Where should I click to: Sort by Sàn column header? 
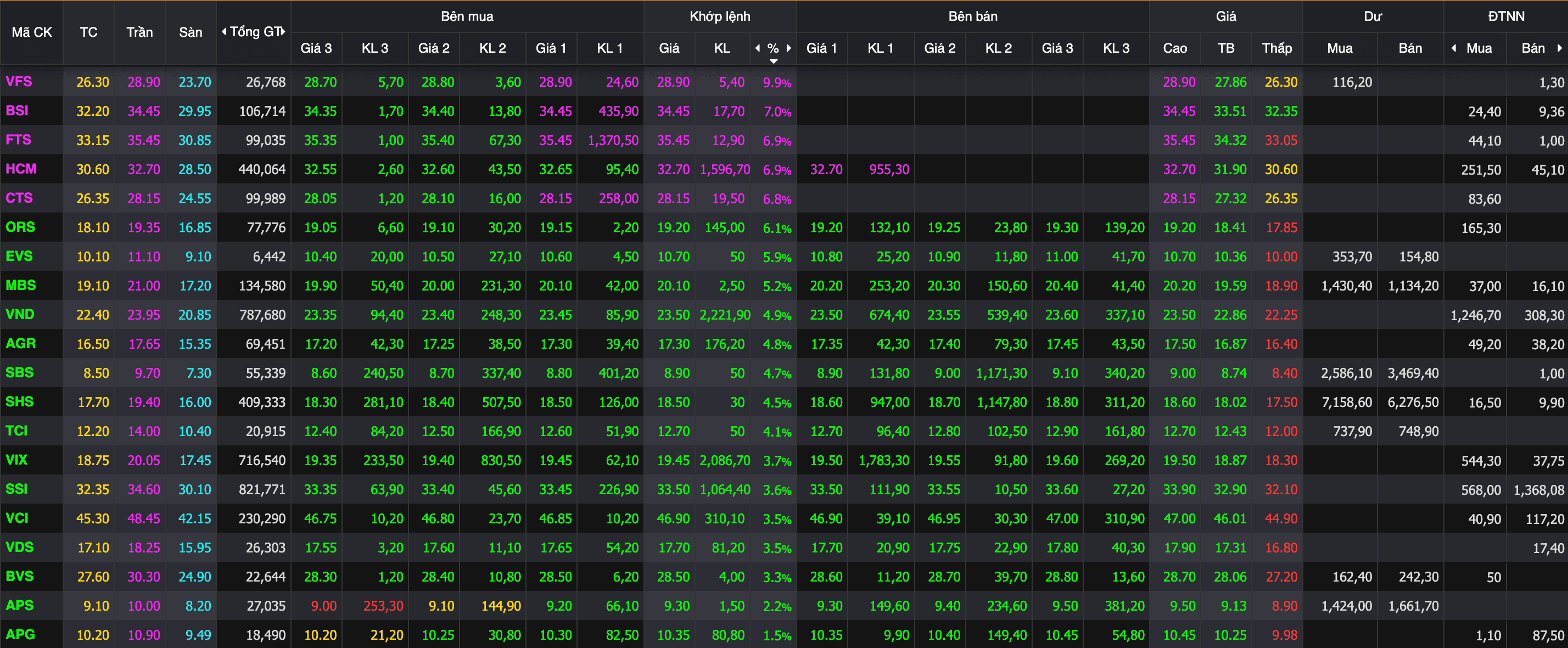click(x=191, y=32)
